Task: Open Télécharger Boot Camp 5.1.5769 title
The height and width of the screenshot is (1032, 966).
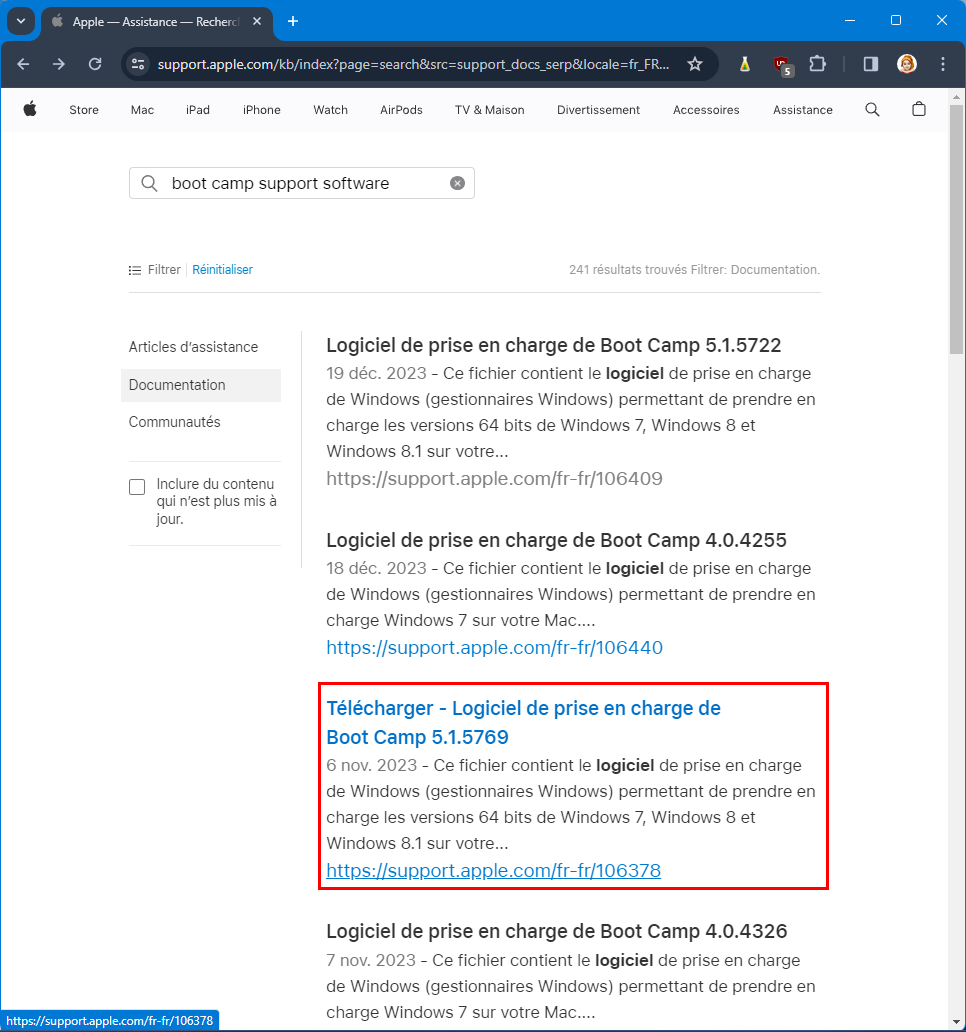Action: pyautogui.click(x=523, y=723)
